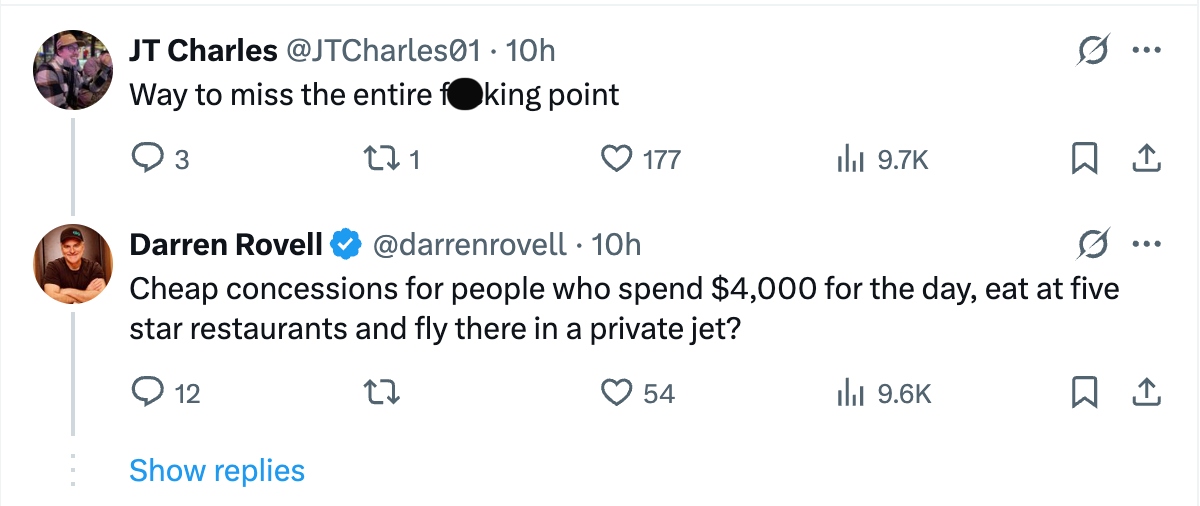Reply to JT Charles's tweet
The image size is (1200, 506).
[x=146, y=159]
